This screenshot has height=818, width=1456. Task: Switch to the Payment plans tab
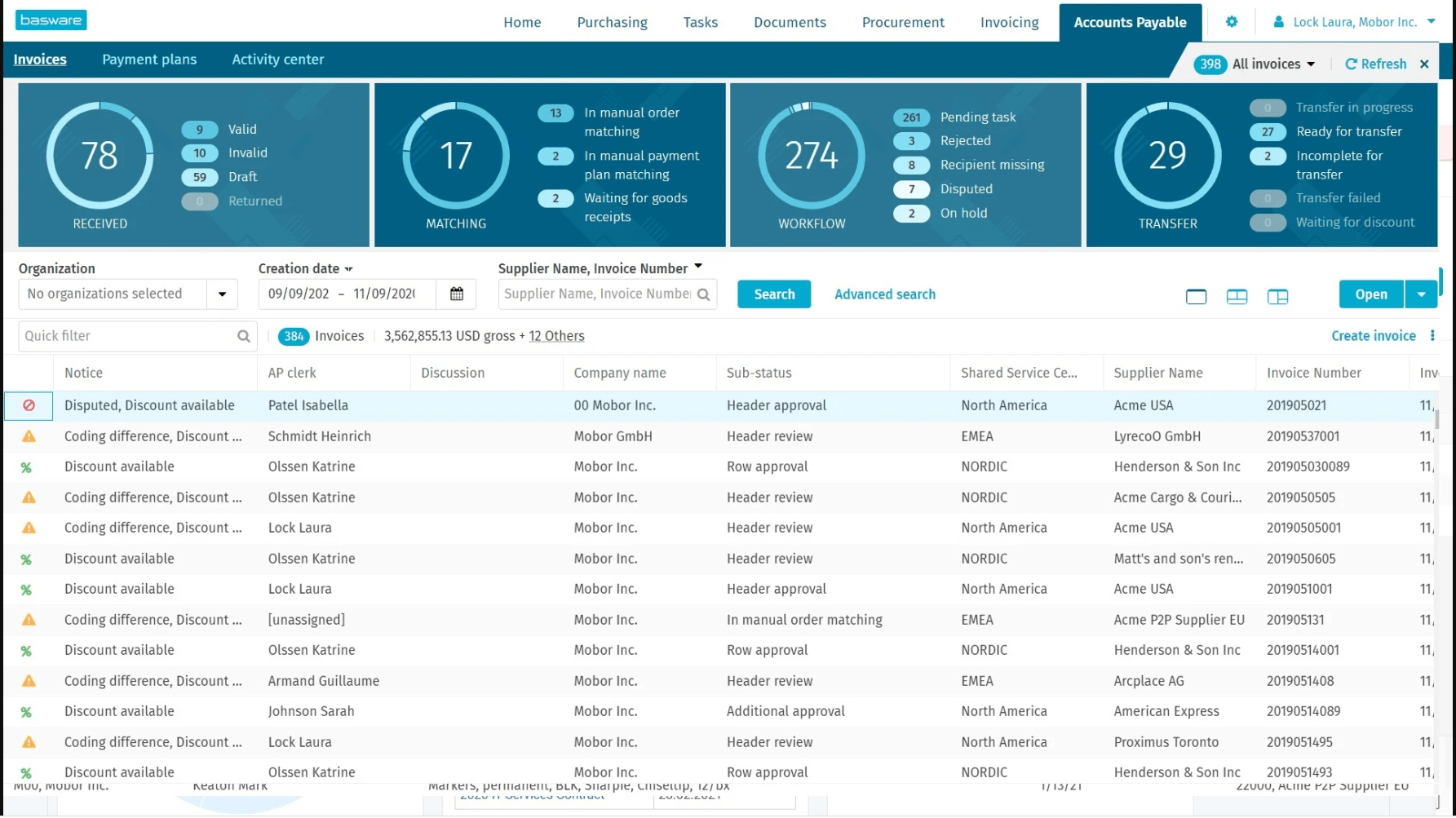click(149, 59)
